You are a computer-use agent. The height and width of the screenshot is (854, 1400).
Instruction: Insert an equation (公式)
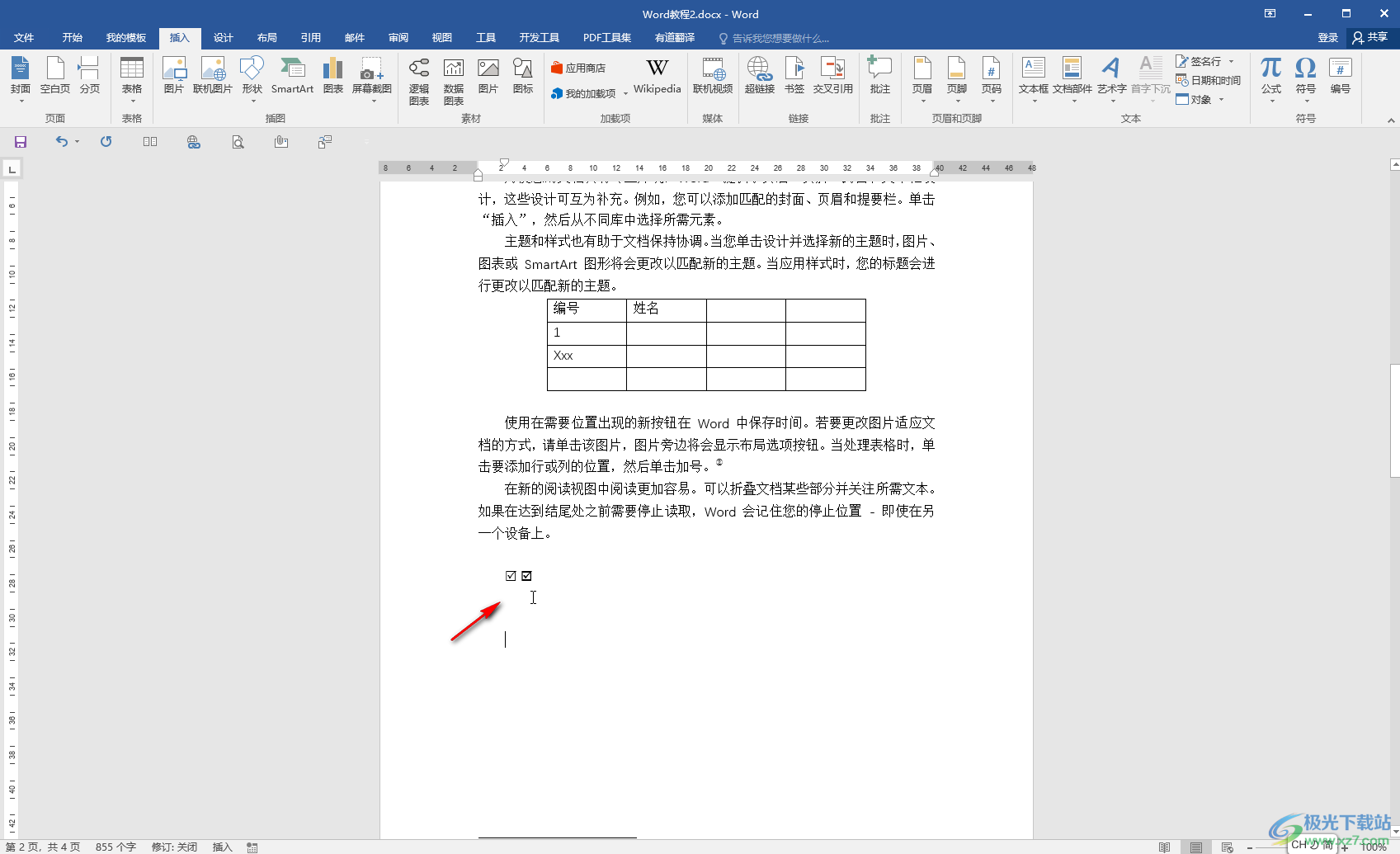[x=1271, y=78]
